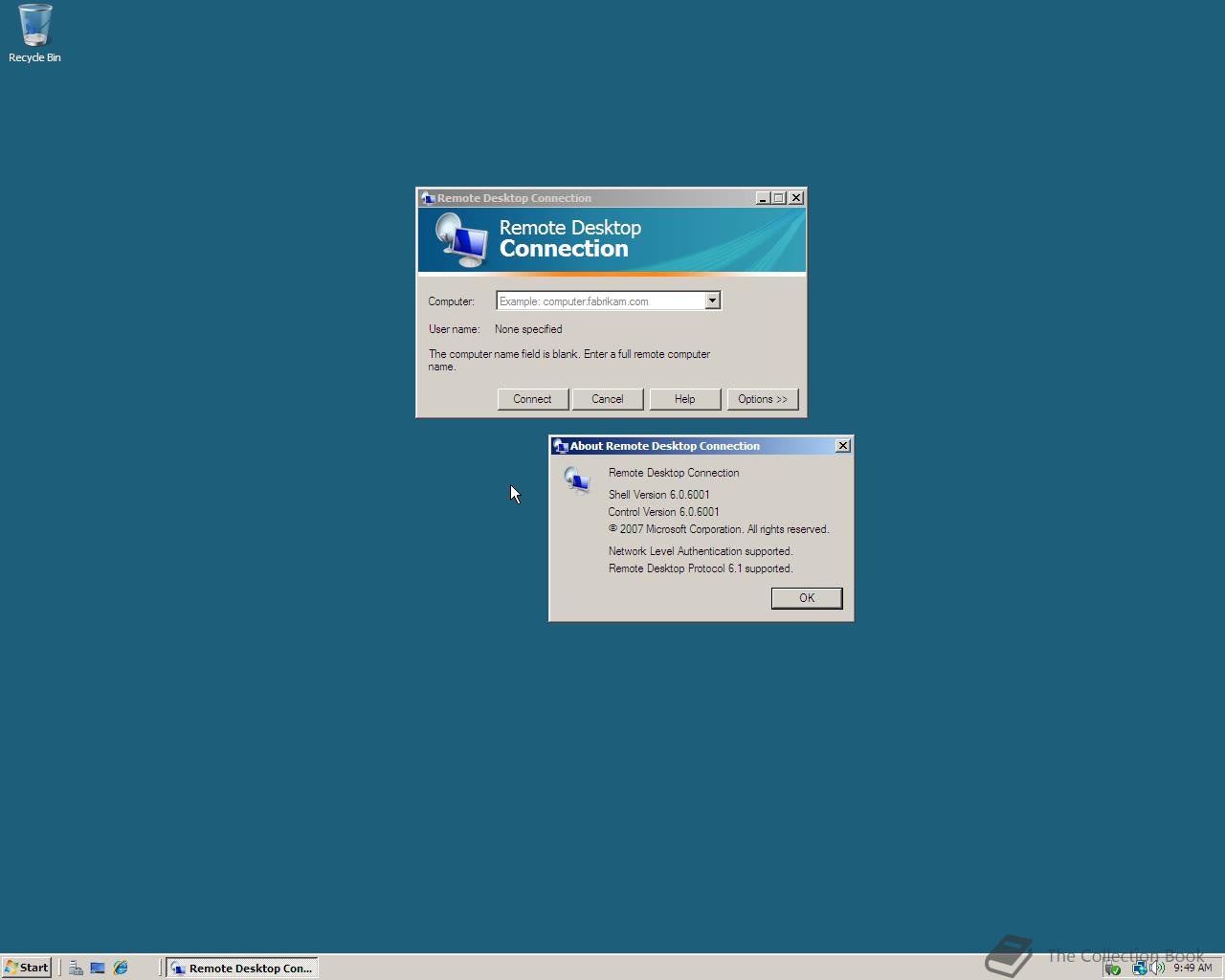Click the 'User name:' label

point(454,329)
